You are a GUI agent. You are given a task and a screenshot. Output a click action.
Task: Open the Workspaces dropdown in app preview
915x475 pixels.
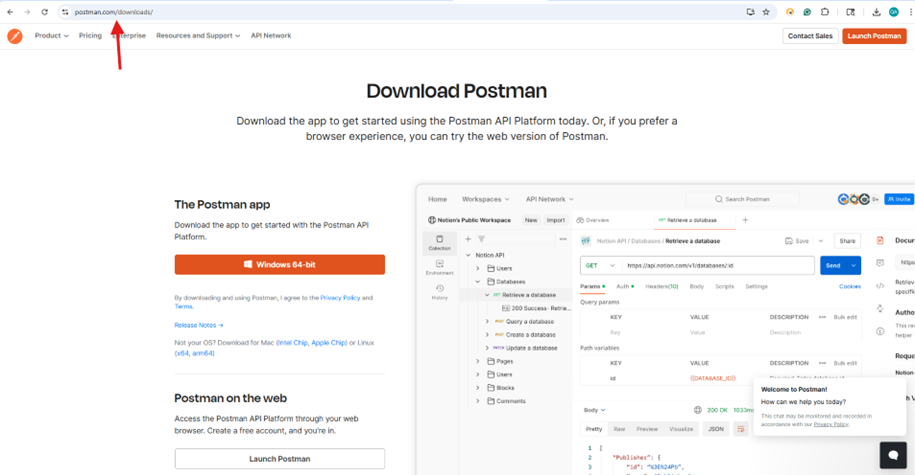(486, 199)
